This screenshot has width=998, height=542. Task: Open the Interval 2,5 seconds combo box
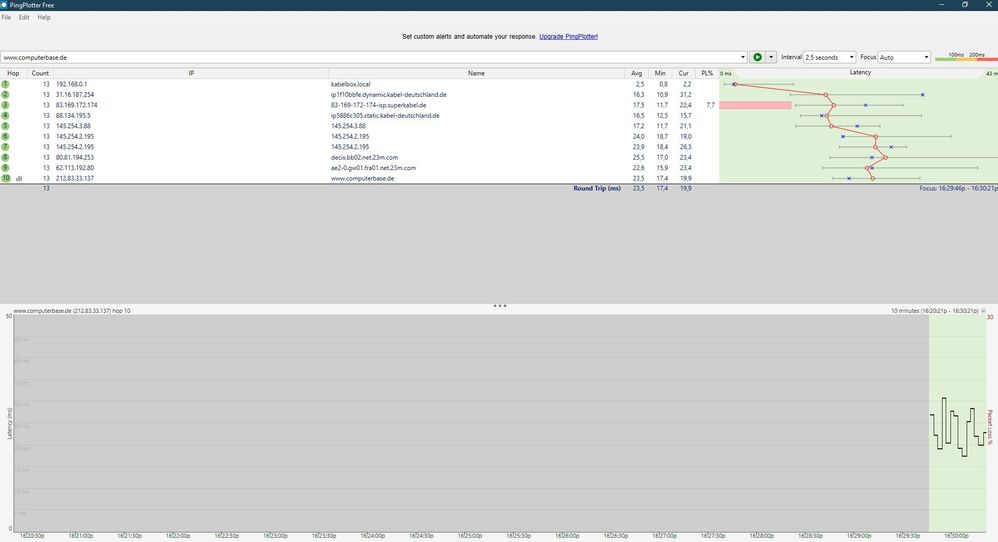(x=829, y=57)
